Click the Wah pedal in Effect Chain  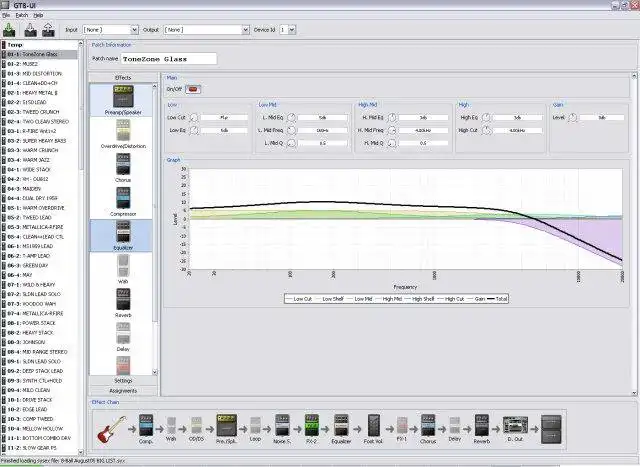click(171, 427)
